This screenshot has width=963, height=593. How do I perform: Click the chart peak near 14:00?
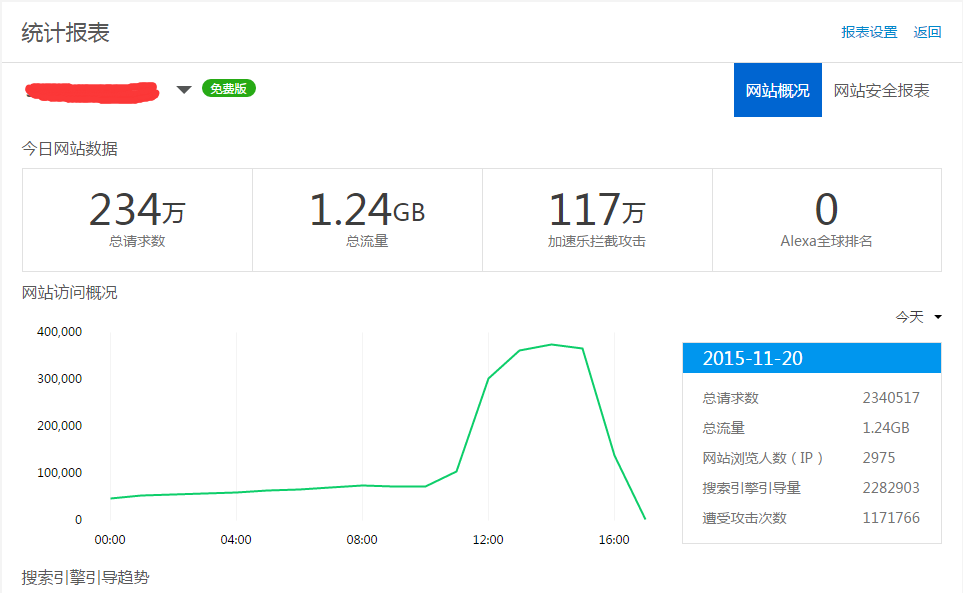[x=551, y=344]
